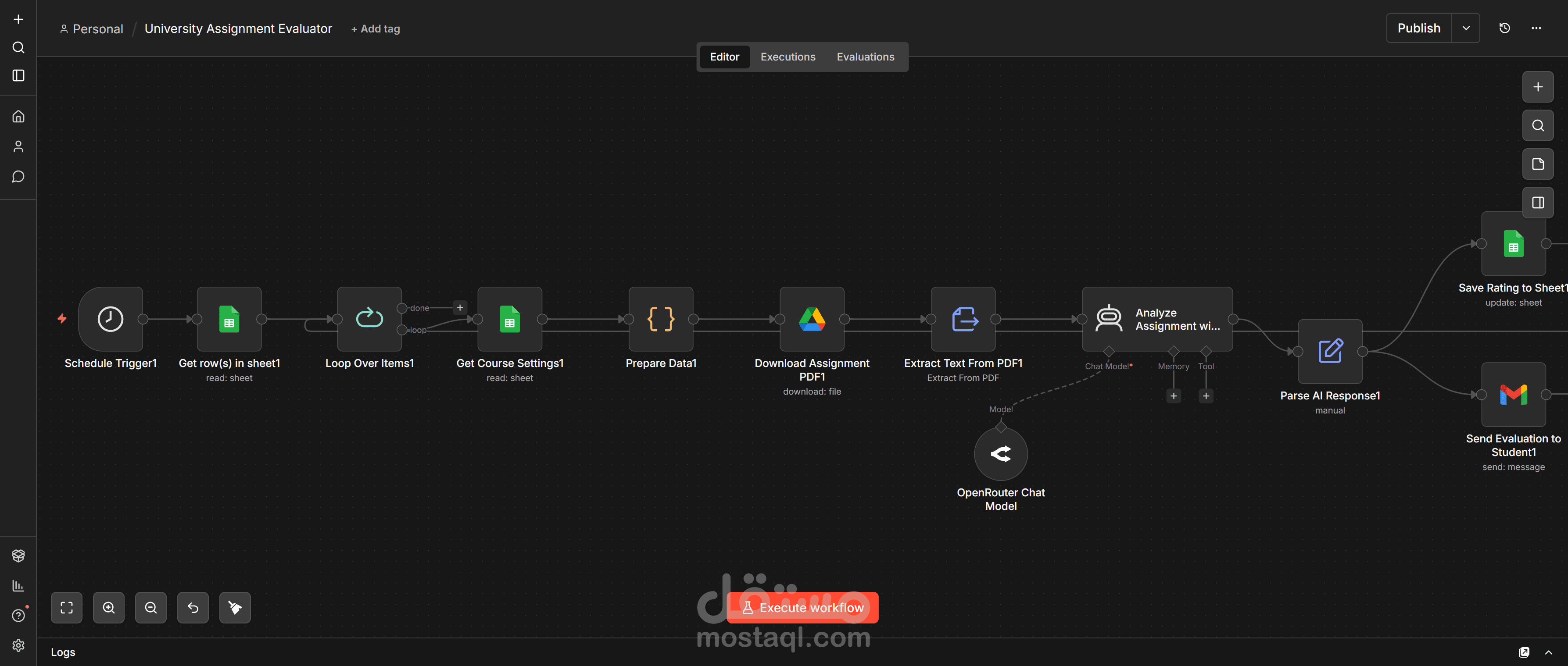The width and height of the screenshot is (1568, 666).
Task: Select the Save Rating to Sheet1 node
Action: click(x=1513, y=243)
